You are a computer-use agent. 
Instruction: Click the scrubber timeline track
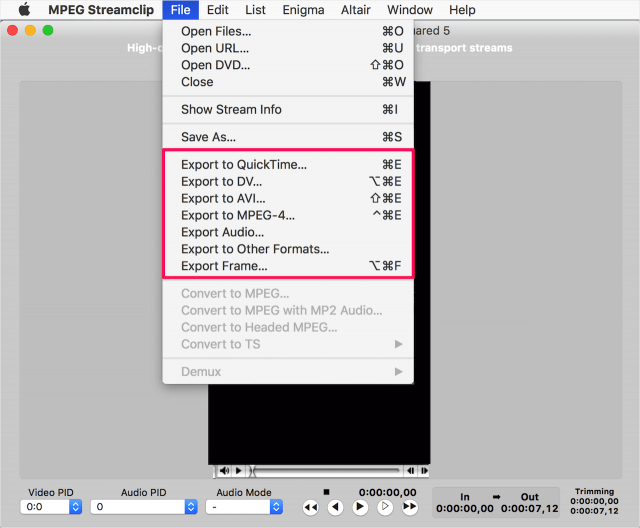click(327, 471)
